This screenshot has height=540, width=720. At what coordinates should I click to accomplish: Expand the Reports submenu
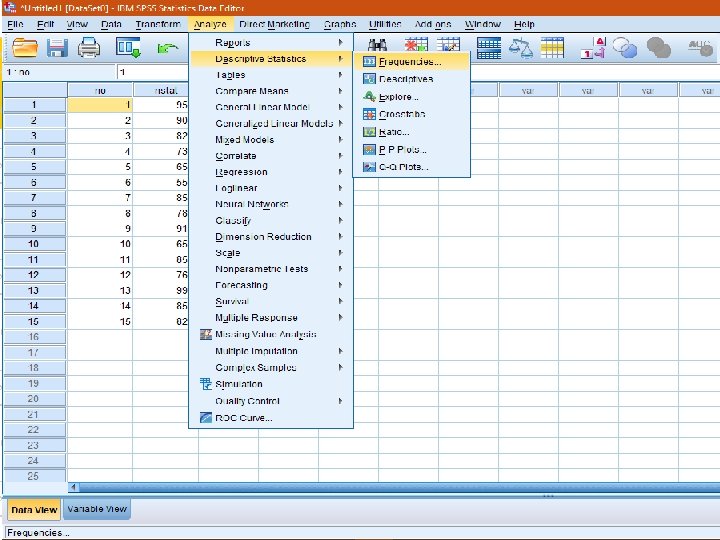tap(271, 43)
